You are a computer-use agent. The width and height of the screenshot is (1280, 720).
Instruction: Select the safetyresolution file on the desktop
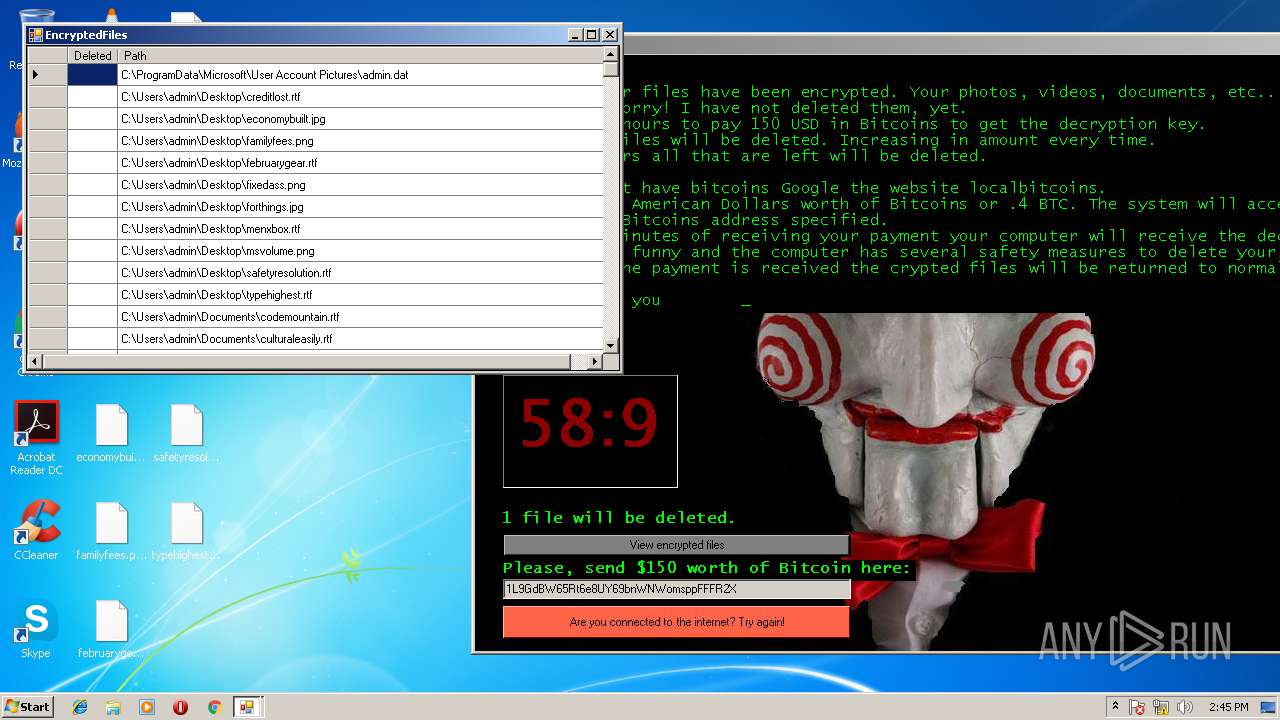click(186, 434)
